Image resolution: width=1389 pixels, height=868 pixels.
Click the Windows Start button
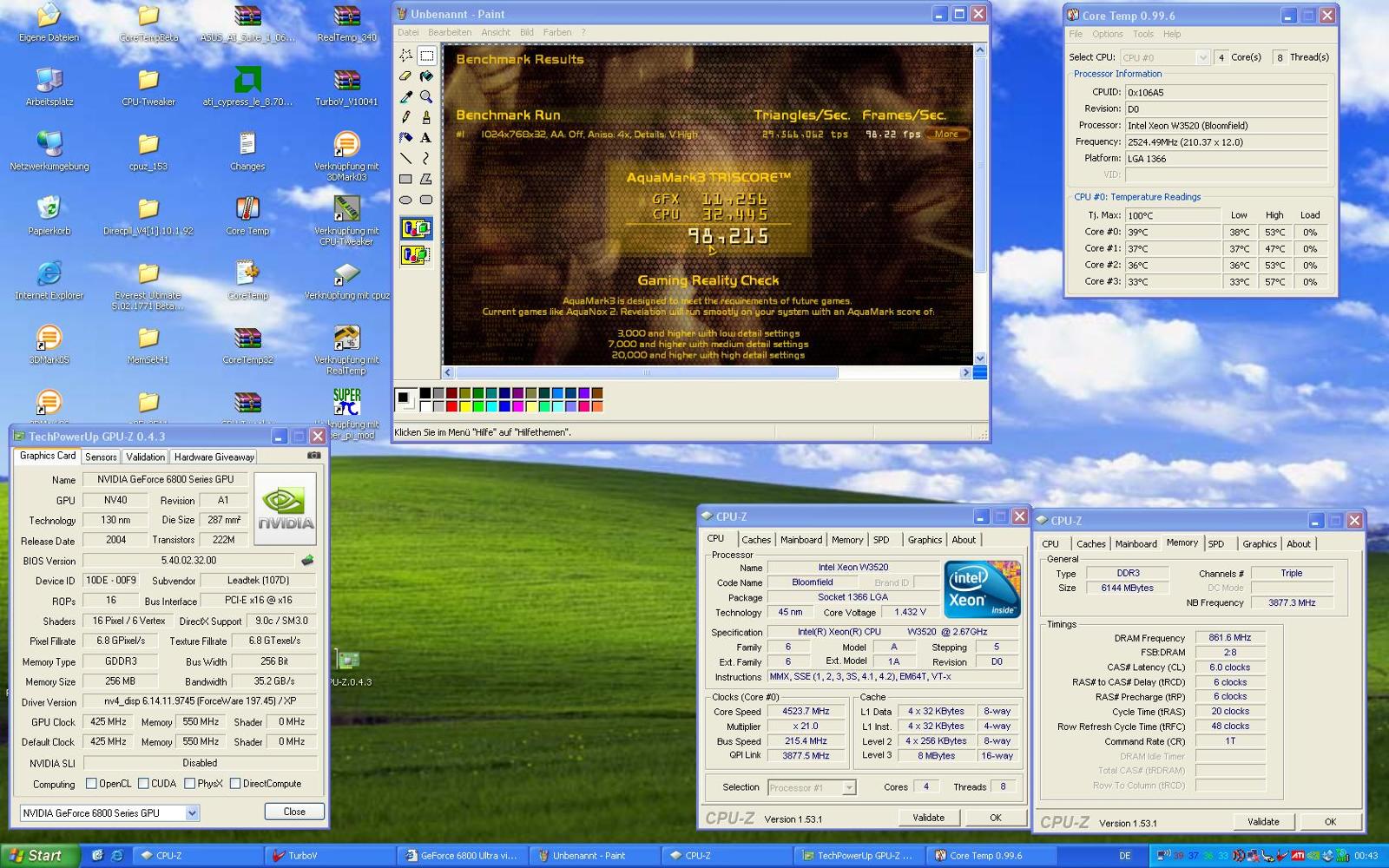(x=40, y=855)
